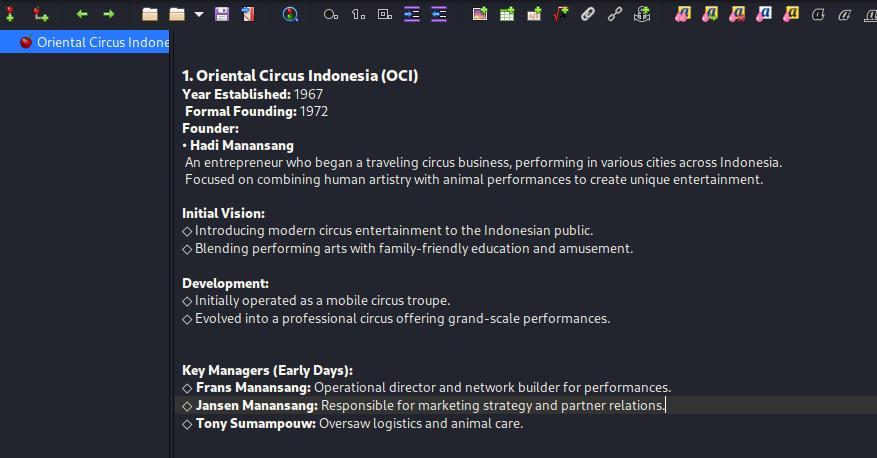Select the Oriental Circus Indonesia tree node
The width and height of the screenshot is (877, 458).
84,42
